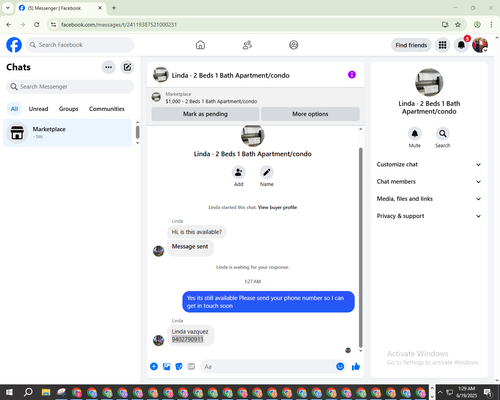This screenshot has width=500, height=400.
Task: Click the browser address bar URL
Action: pos(119,25)
